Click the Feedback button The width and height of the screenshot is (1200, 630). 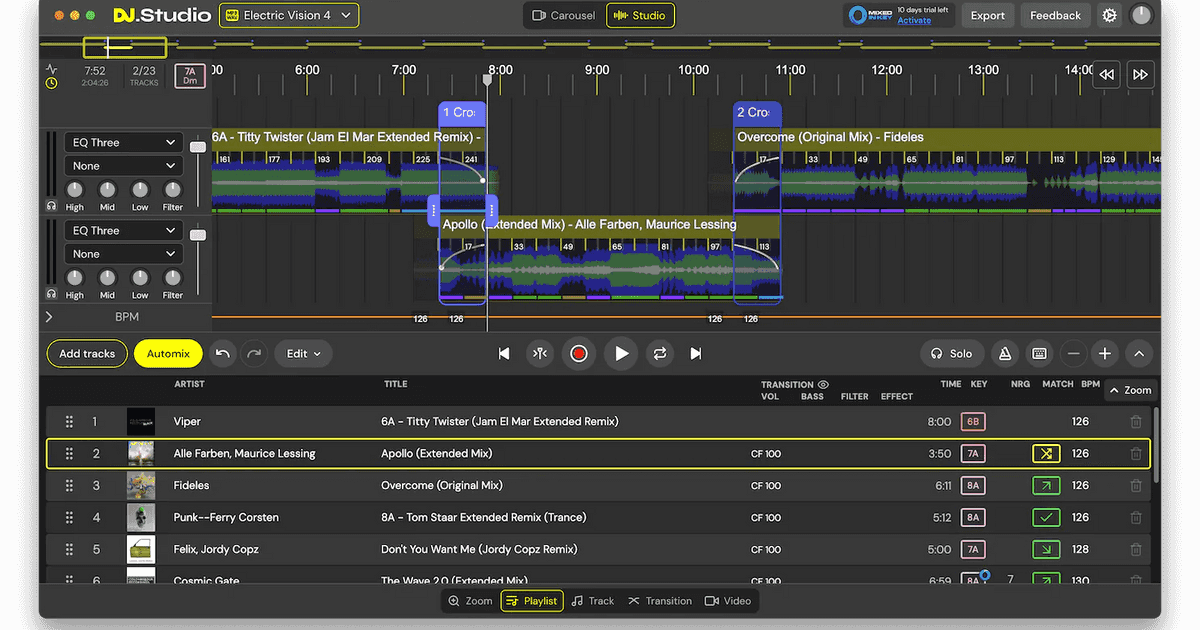coord(1055,15)
